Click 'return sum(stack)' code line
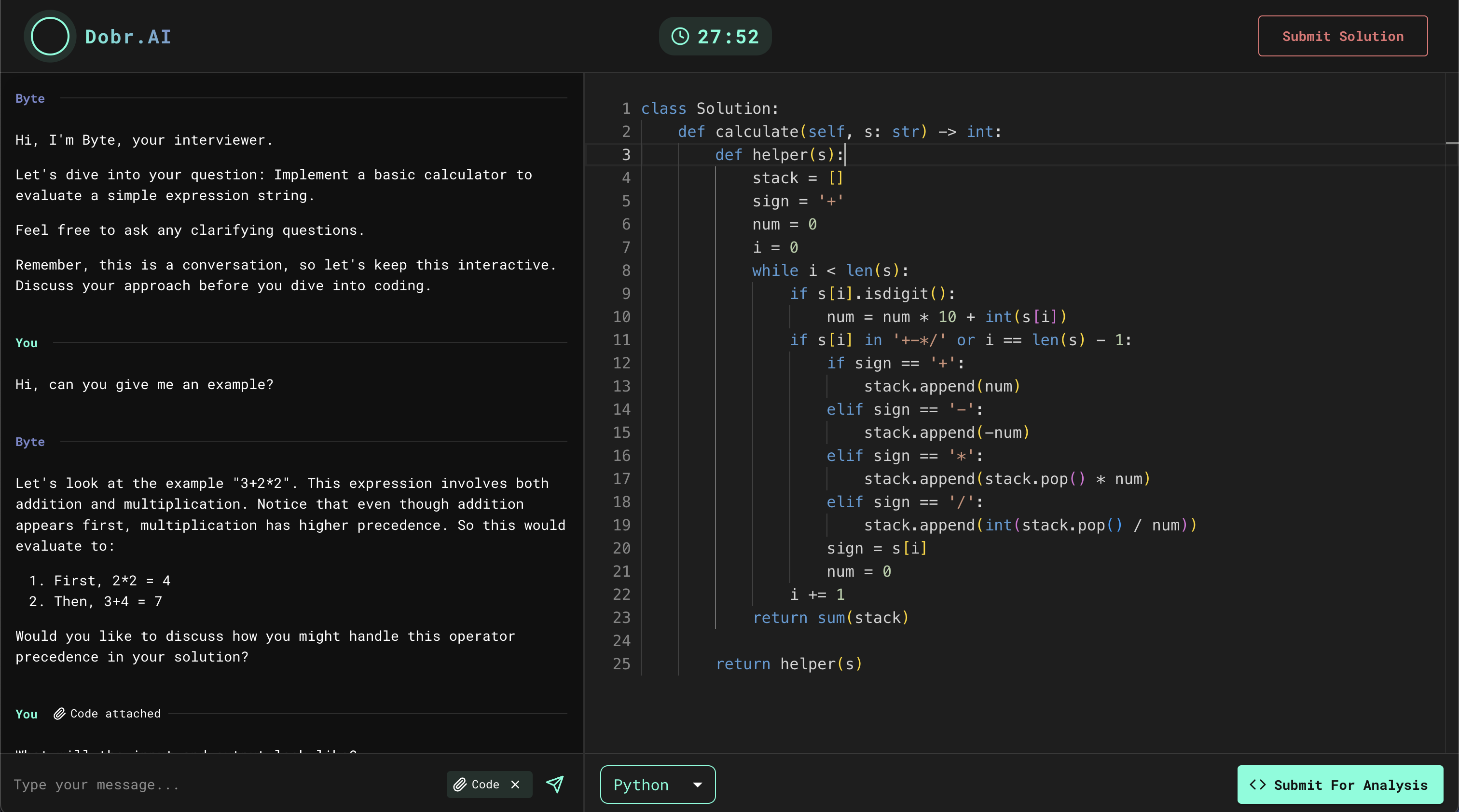Viewport: 1459px width, 812px height. tap(830, 617)
